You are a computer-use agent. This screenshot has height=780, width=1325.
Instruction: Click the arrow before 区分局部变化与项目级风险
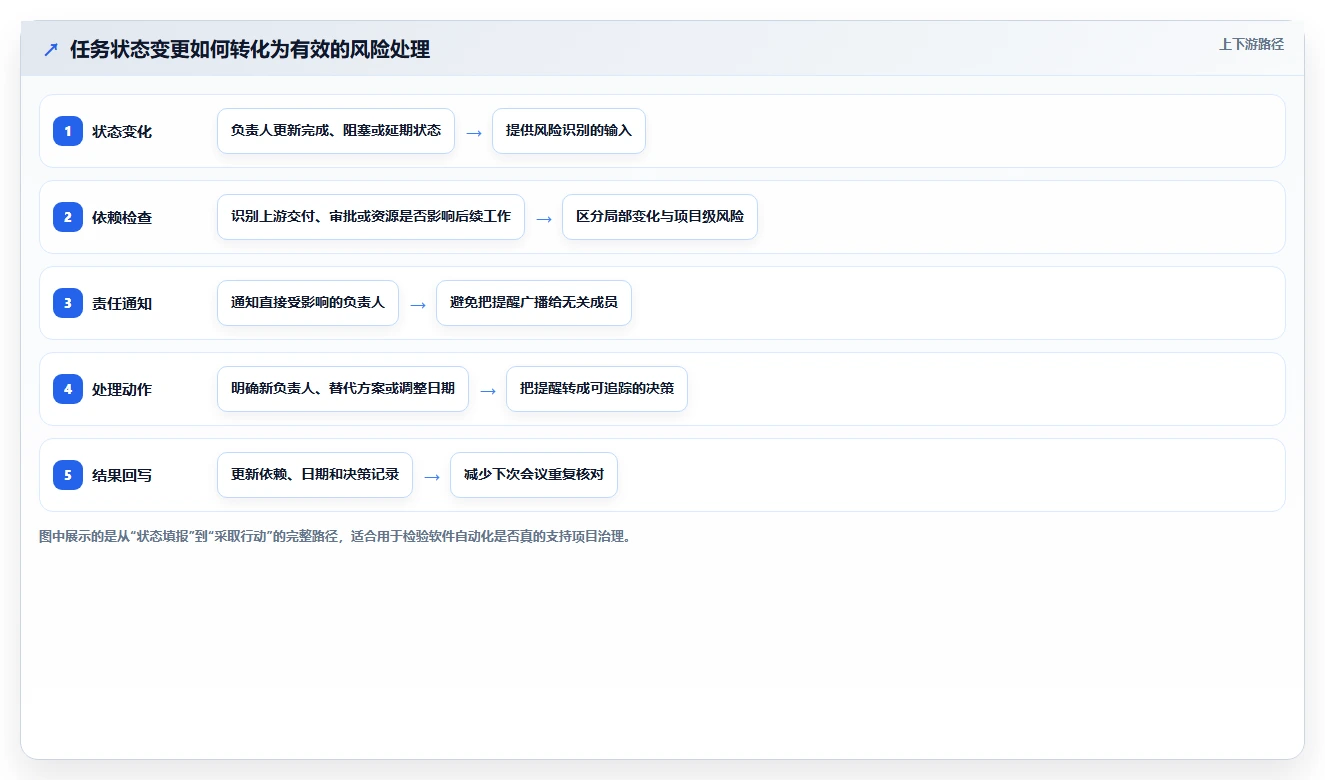click(x=544, y=219)
